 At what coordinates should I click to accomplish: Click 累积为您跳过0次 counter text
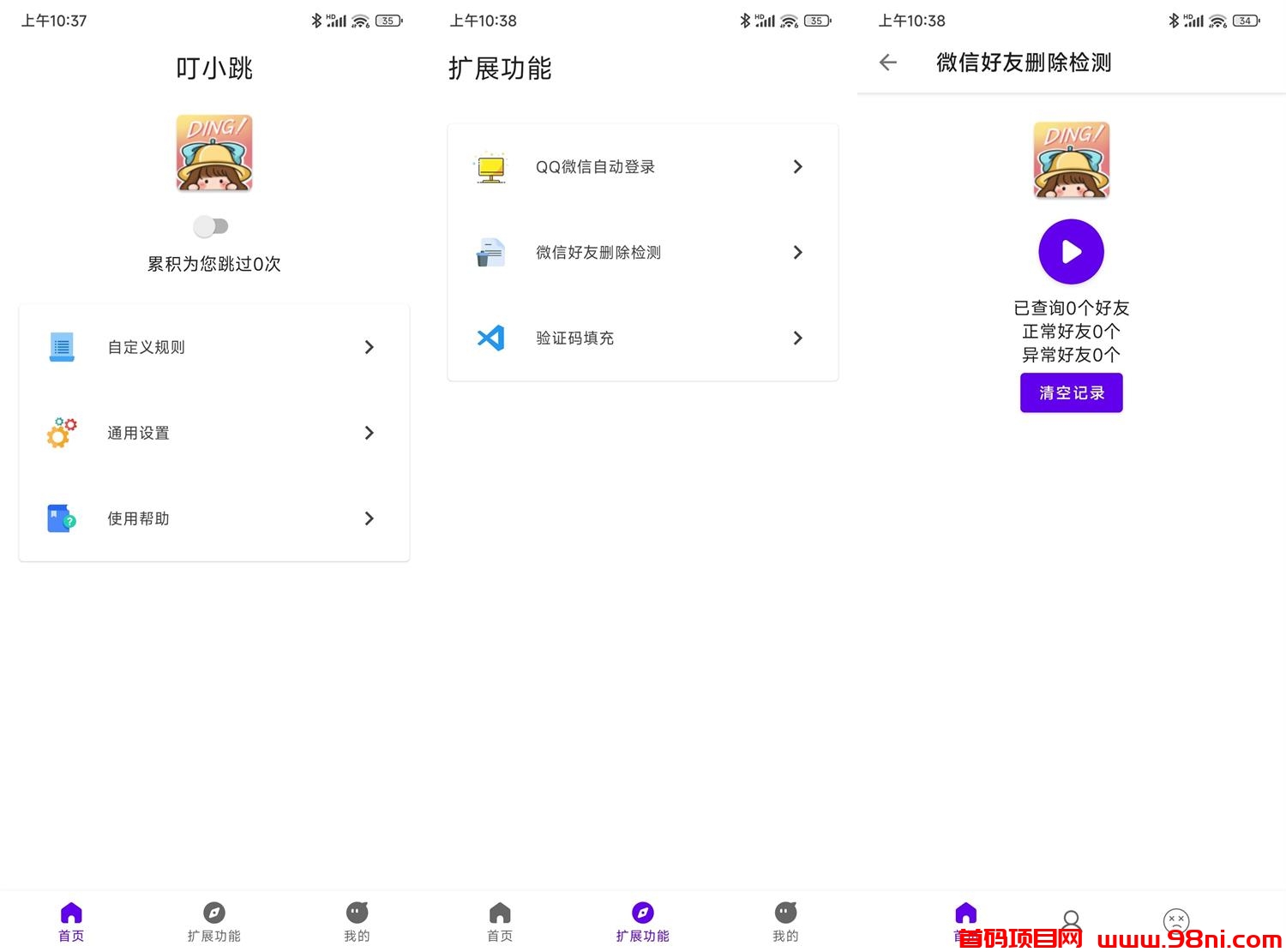click(214, 264)
